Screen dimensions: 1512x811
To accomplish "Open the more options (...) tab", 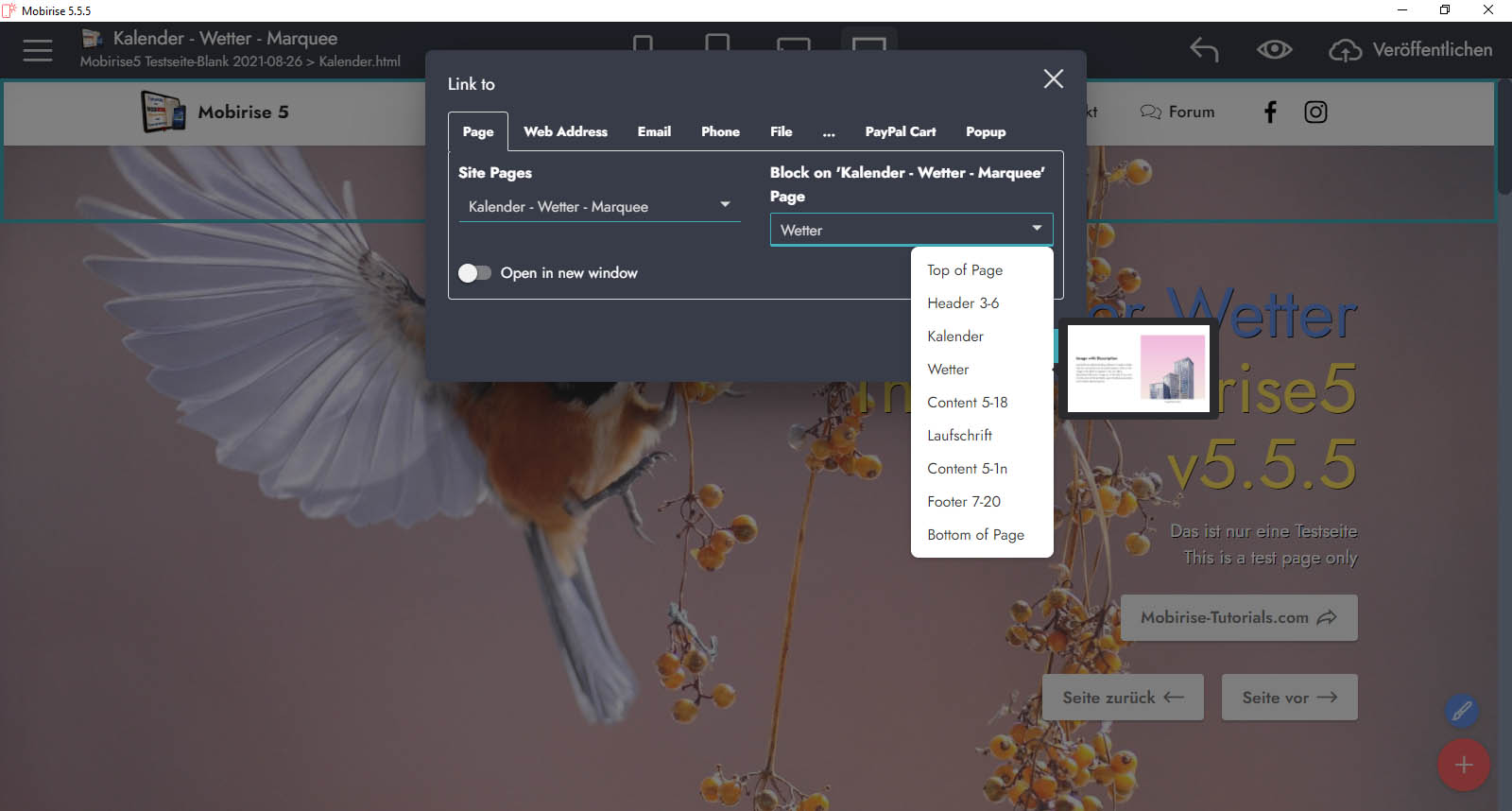I will [x=829, y=132].
